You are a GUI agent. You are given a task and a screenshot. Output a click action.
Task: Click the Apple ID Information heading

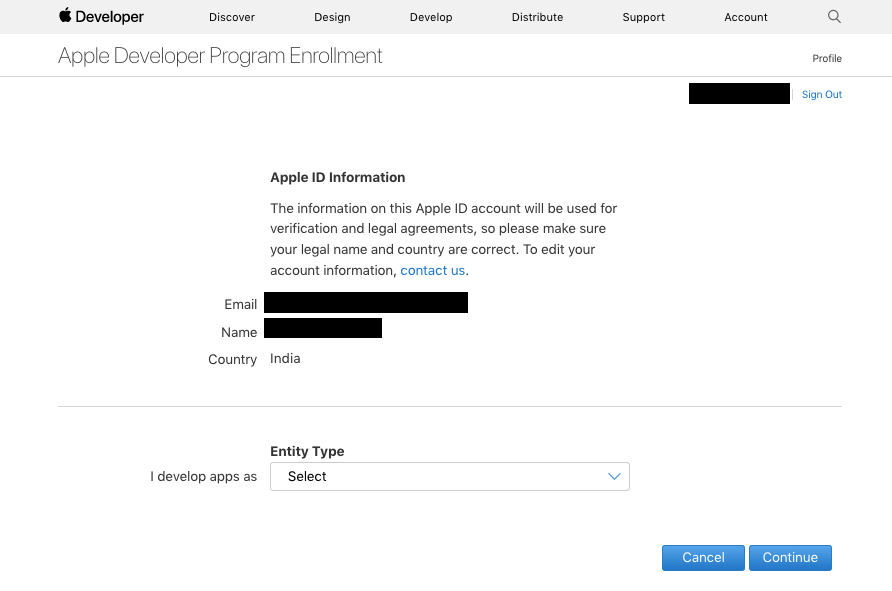point(337,177)
